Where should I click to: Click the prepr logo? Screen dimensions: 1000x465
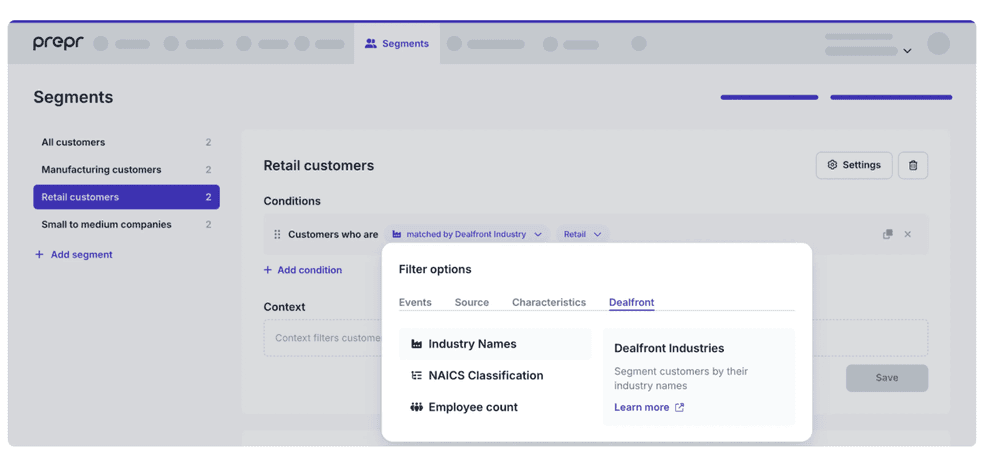point(58,43)
